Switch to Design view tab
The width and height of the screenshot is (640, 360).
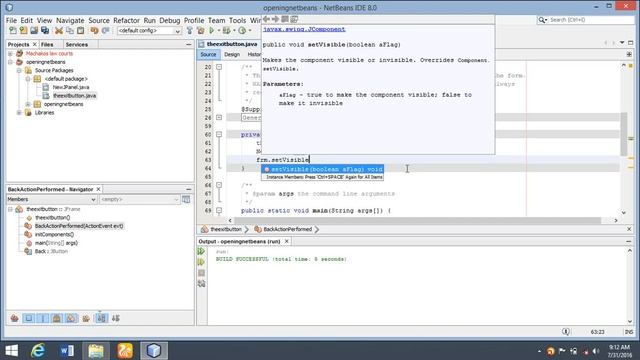232,54
